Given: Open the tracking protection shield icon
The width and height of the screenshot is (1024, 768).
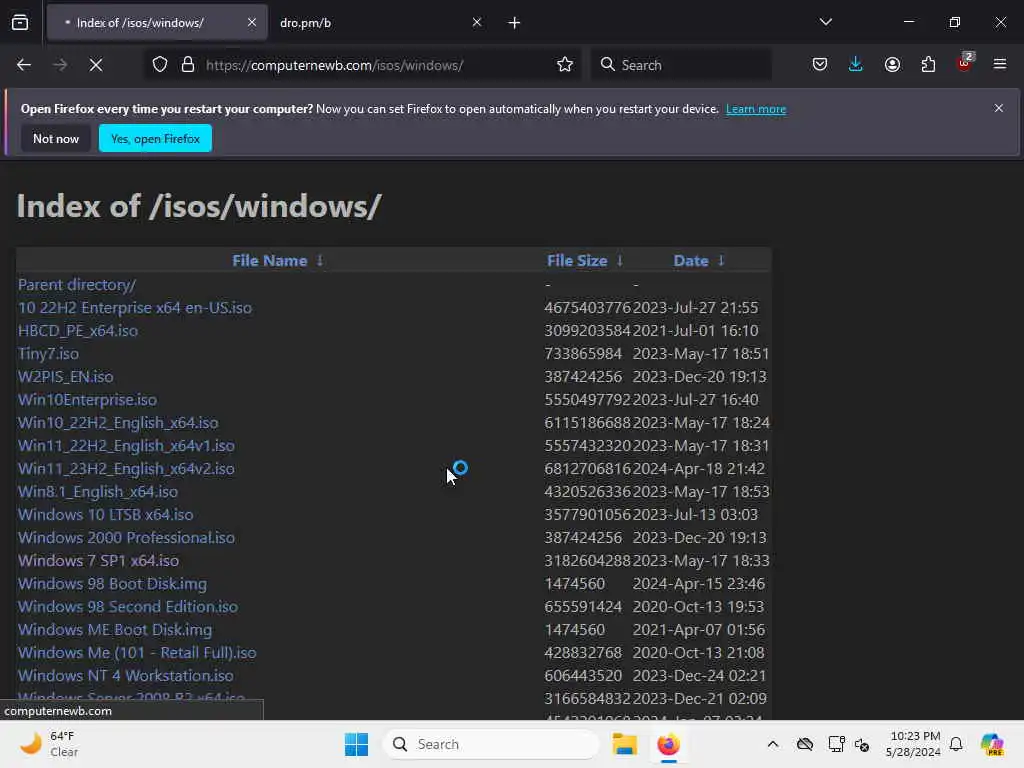Looking at the screenshot, I should point(160,65).
